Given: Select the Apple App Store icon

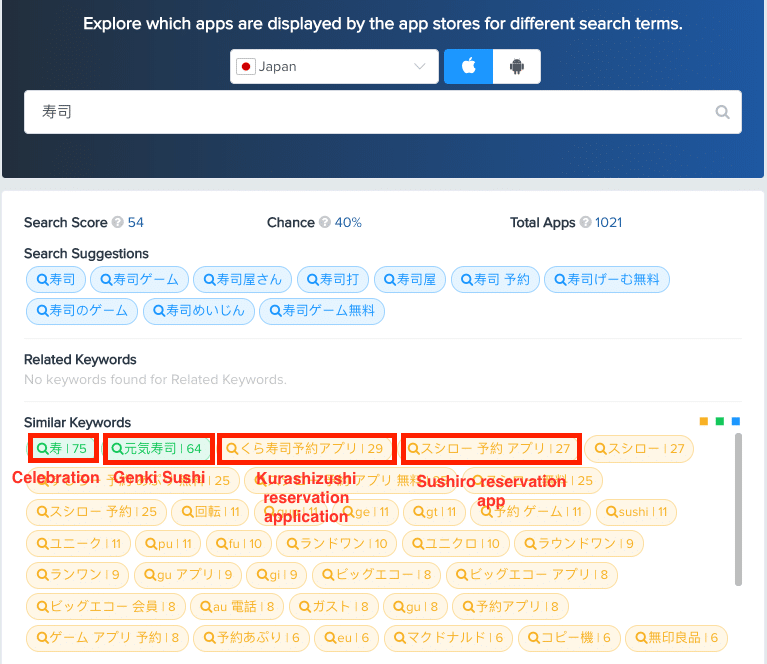Looking at the screenshot, I should pyautogui.click(x=468, y=66).
